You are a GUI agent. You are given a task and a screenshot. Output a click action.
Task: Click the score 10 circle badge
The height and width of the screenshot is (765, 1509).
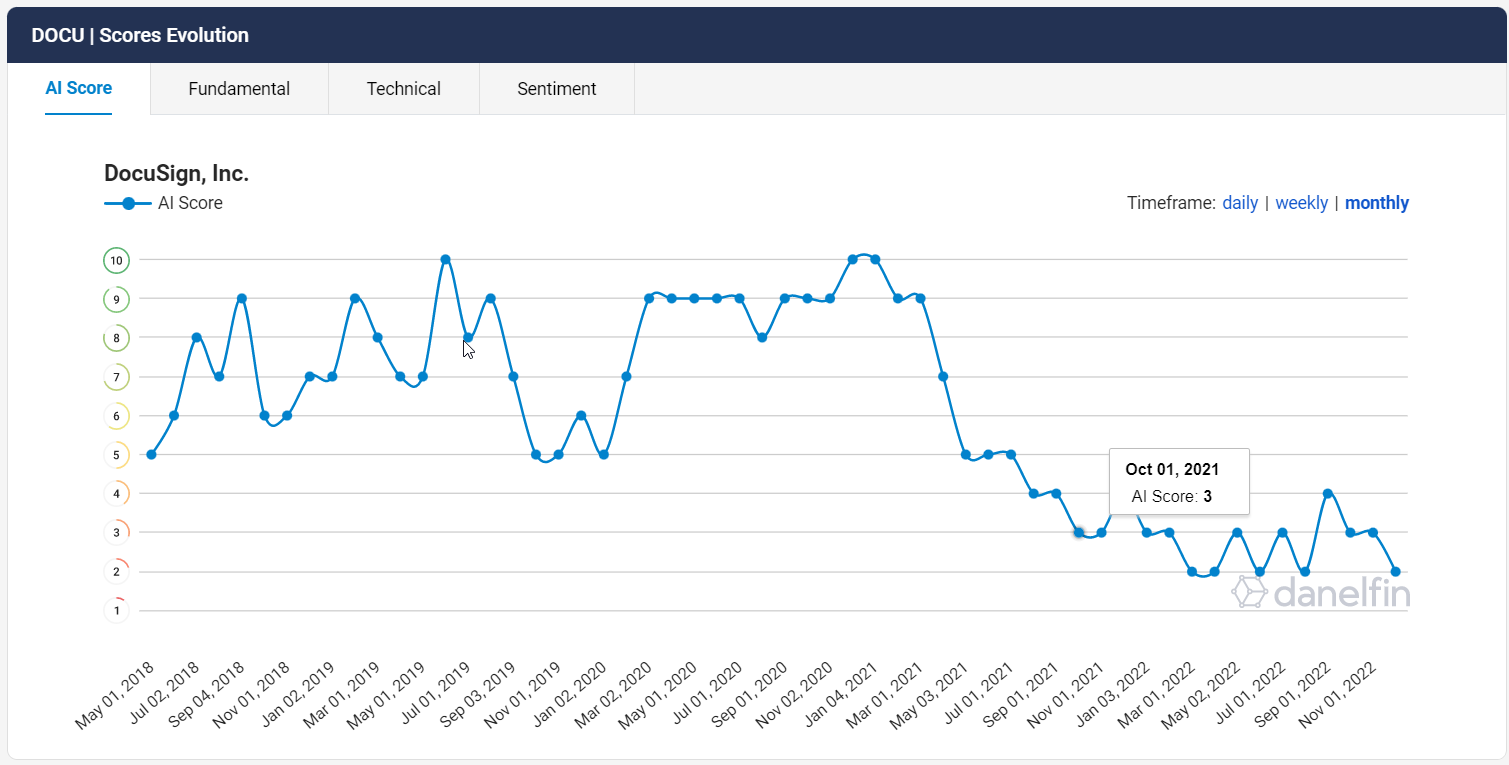(x=117, y=260)
